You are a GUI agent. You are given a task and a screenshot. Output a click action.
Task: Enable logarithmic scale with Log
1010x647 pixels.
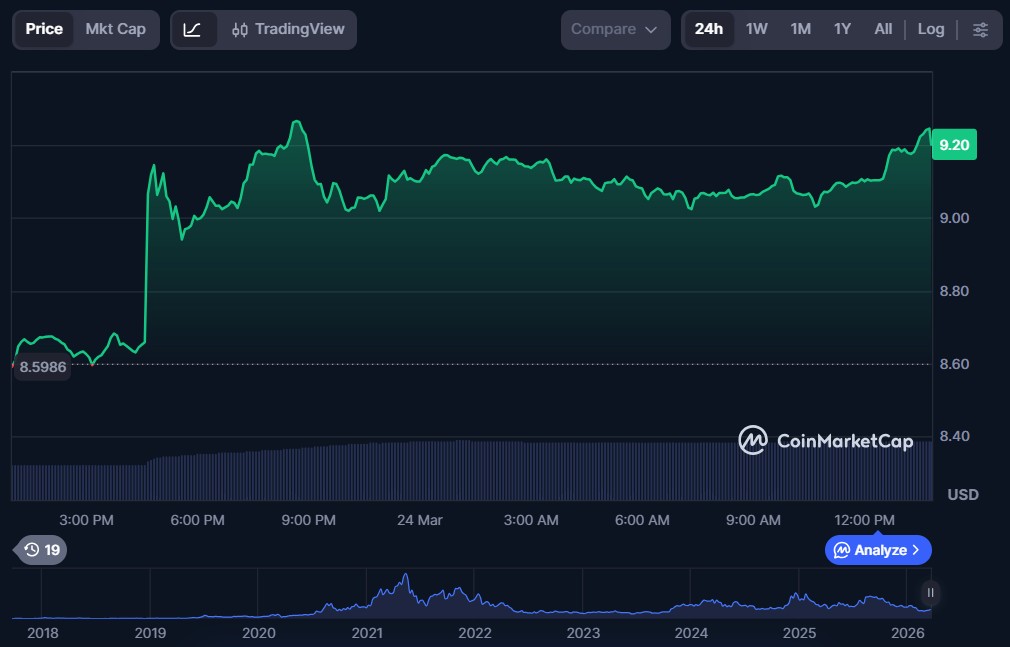(x=931, y=29)
